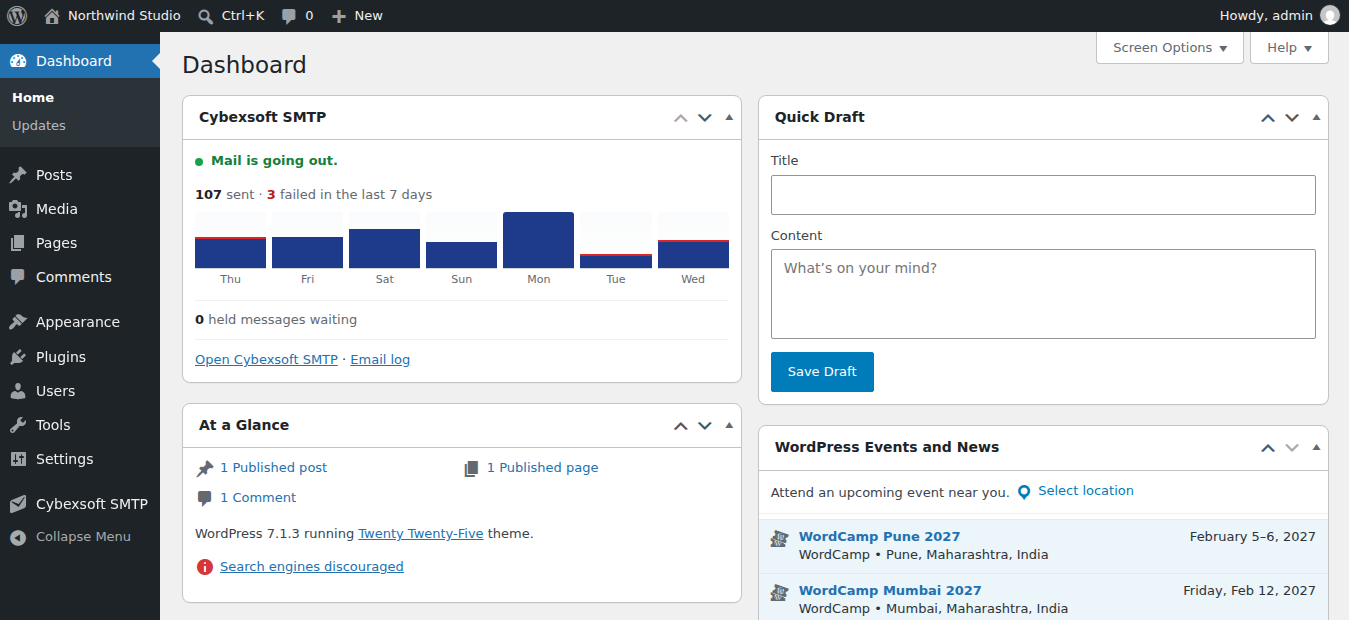Move the At a Glance widget down
Screen dimensions: 1349x620
click(705, 426)
